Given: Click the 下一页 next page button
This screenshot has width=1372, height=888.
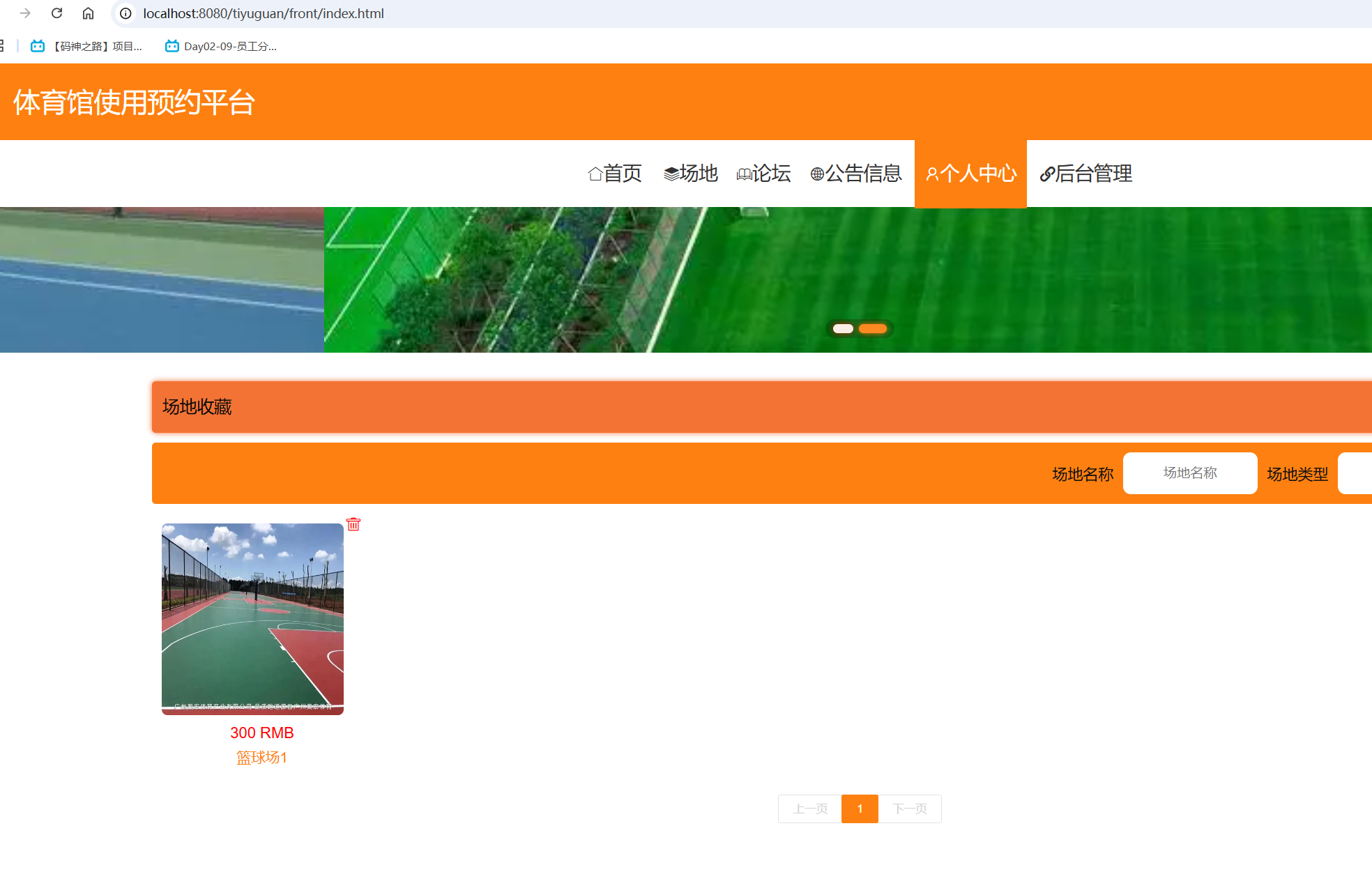Looking at the screenshot, I should tap(909, 809).
